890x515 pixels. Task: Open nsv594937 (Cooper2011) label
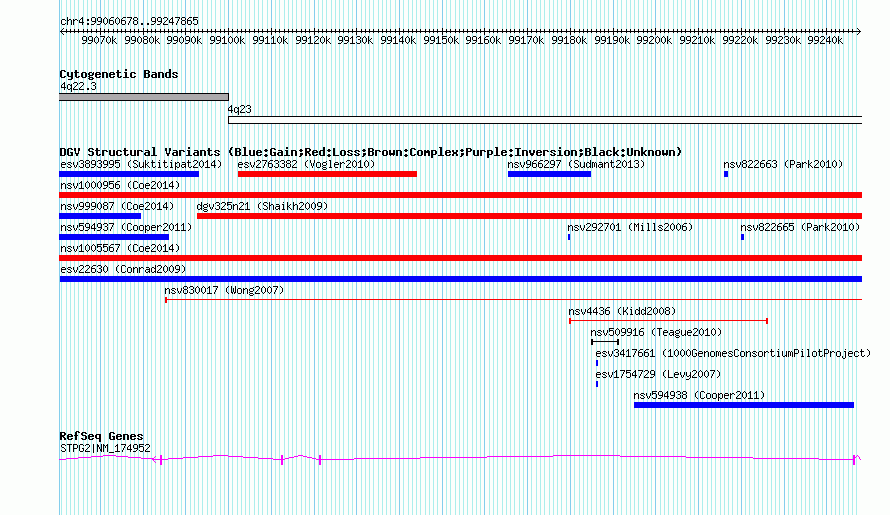coord(126,227)
